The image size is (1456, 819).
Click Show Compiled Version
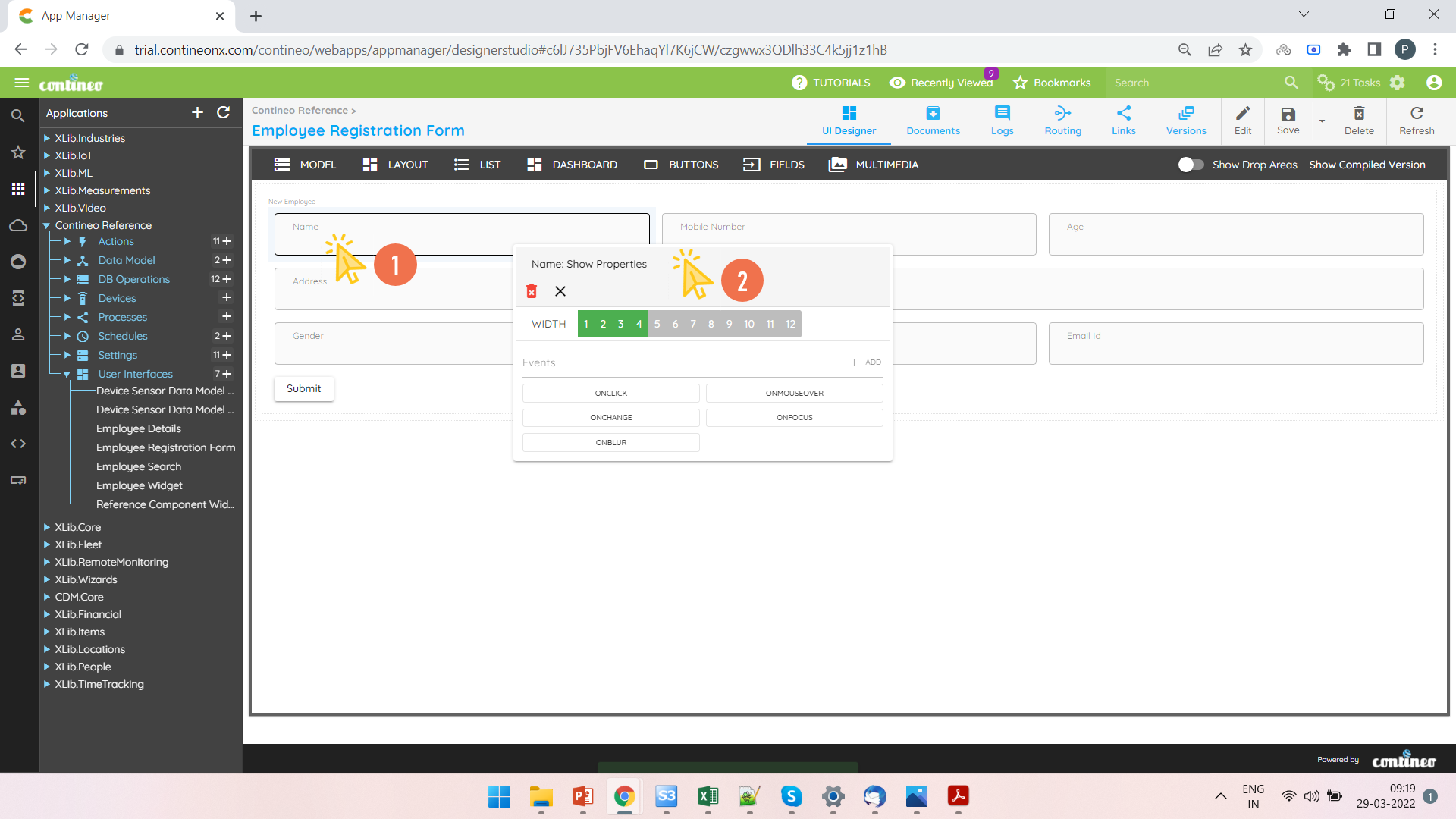click(x=1367, y=165)
